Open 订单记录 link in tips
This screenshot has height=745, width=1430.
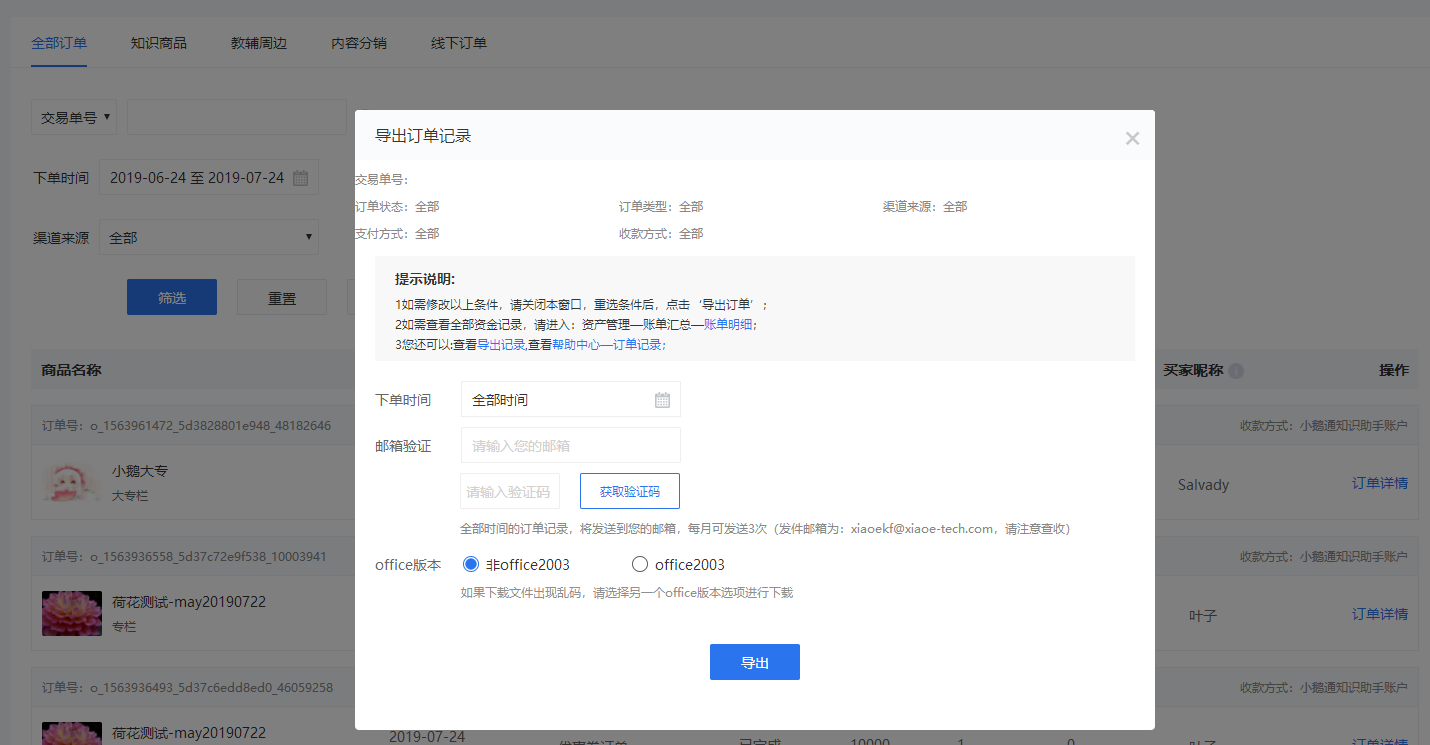[x=637, y=344]
